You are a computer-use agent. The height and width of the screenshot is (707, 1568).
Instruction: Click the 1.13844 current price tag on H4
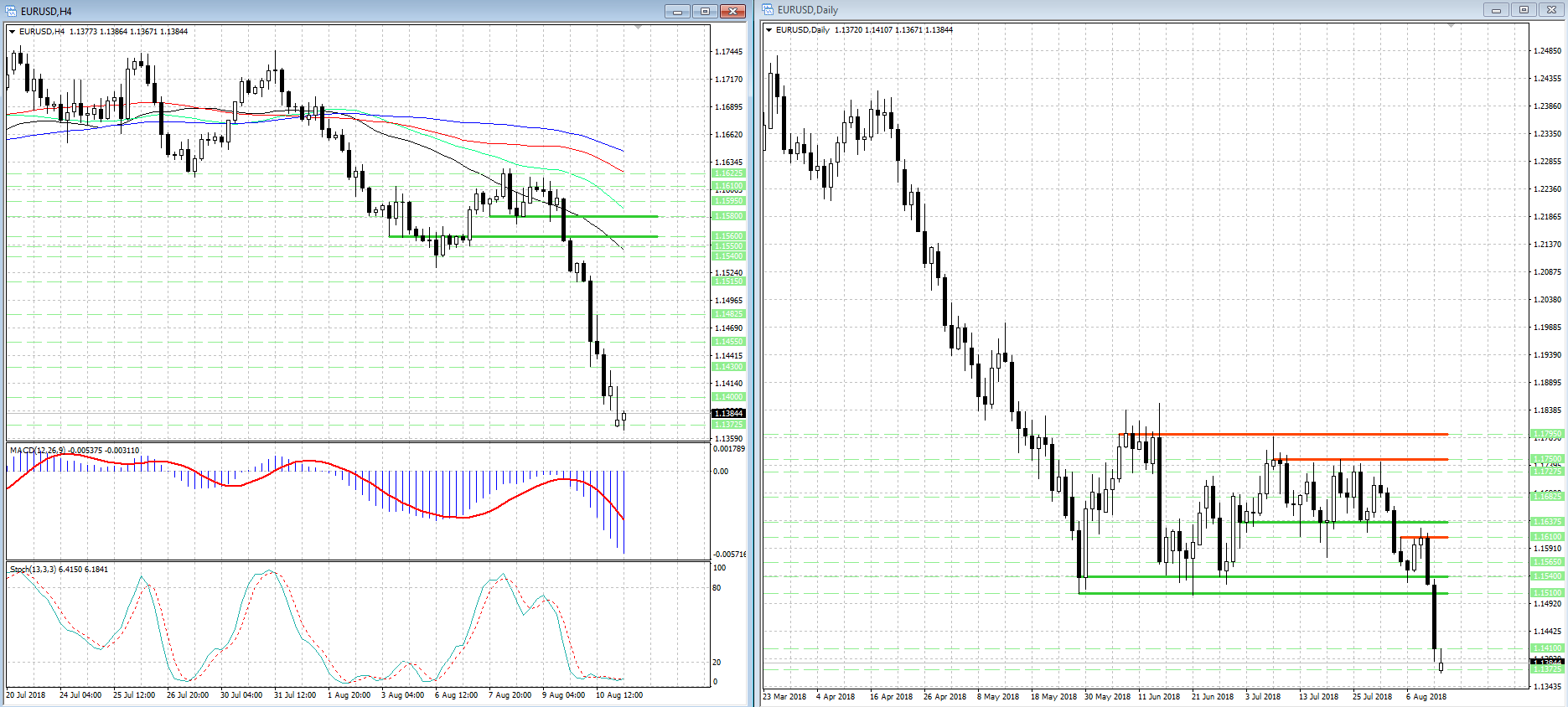(728, 413)
